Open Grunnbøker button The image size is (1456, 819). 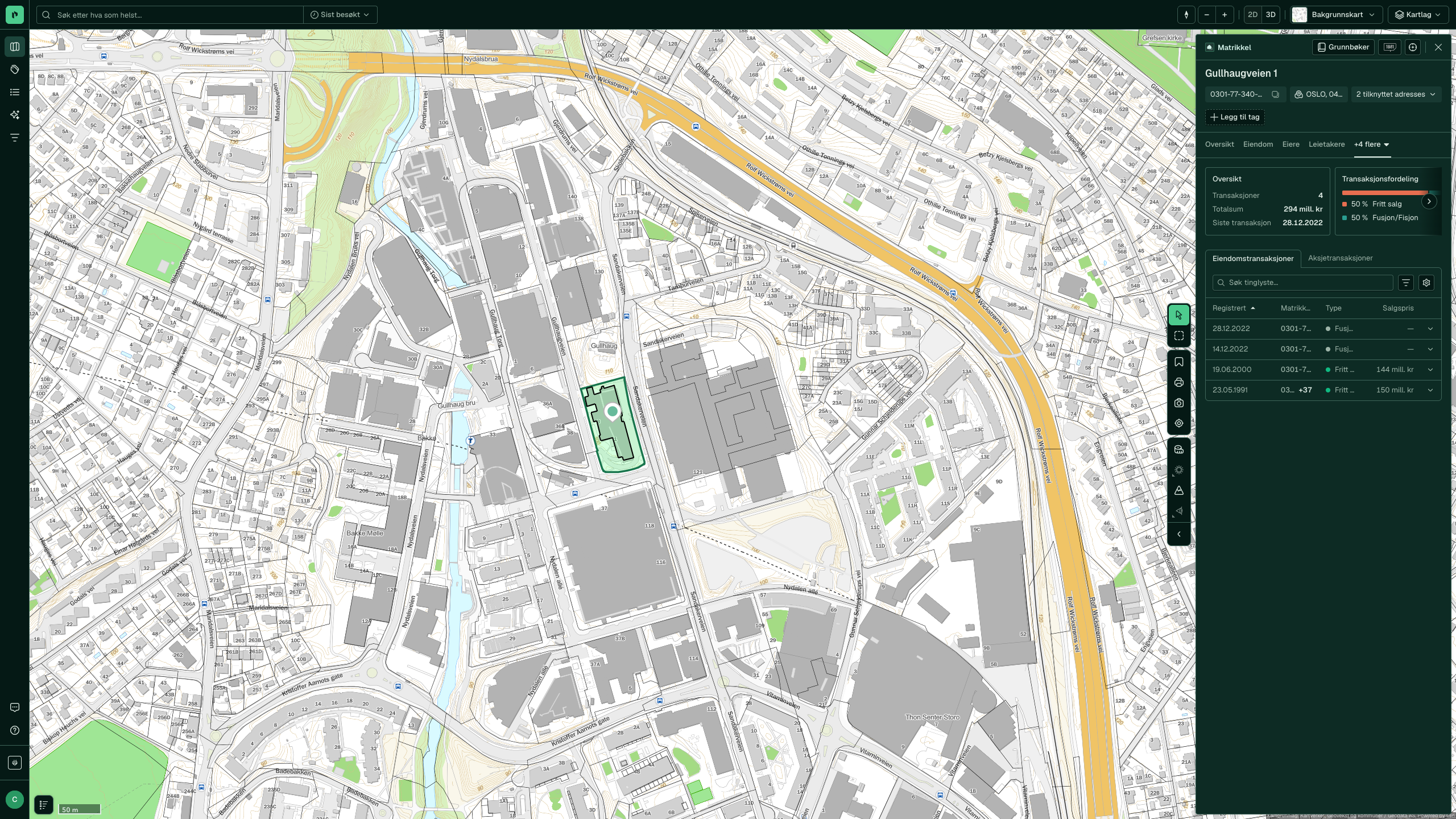(x=1343, y=47)
